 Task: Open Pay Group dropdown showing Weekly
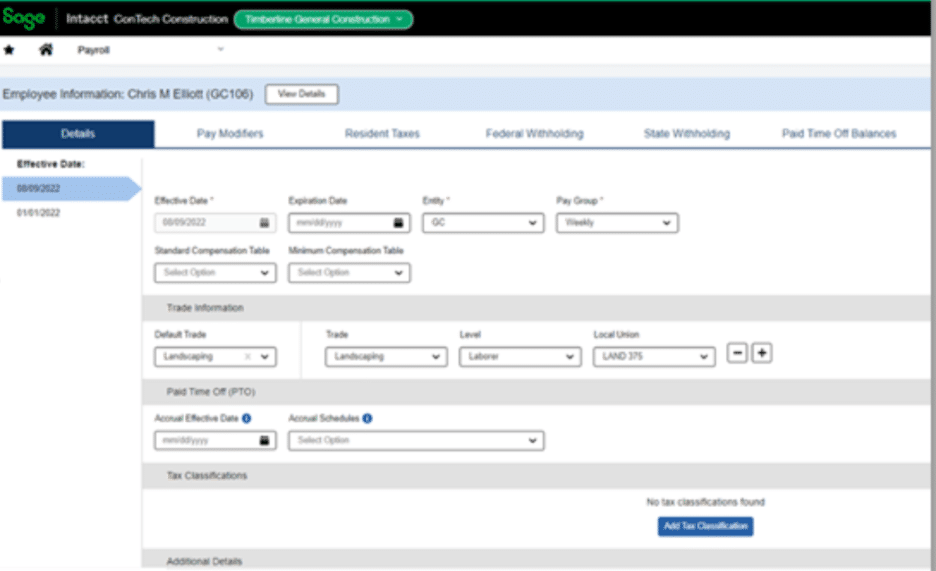coord(617,223)
